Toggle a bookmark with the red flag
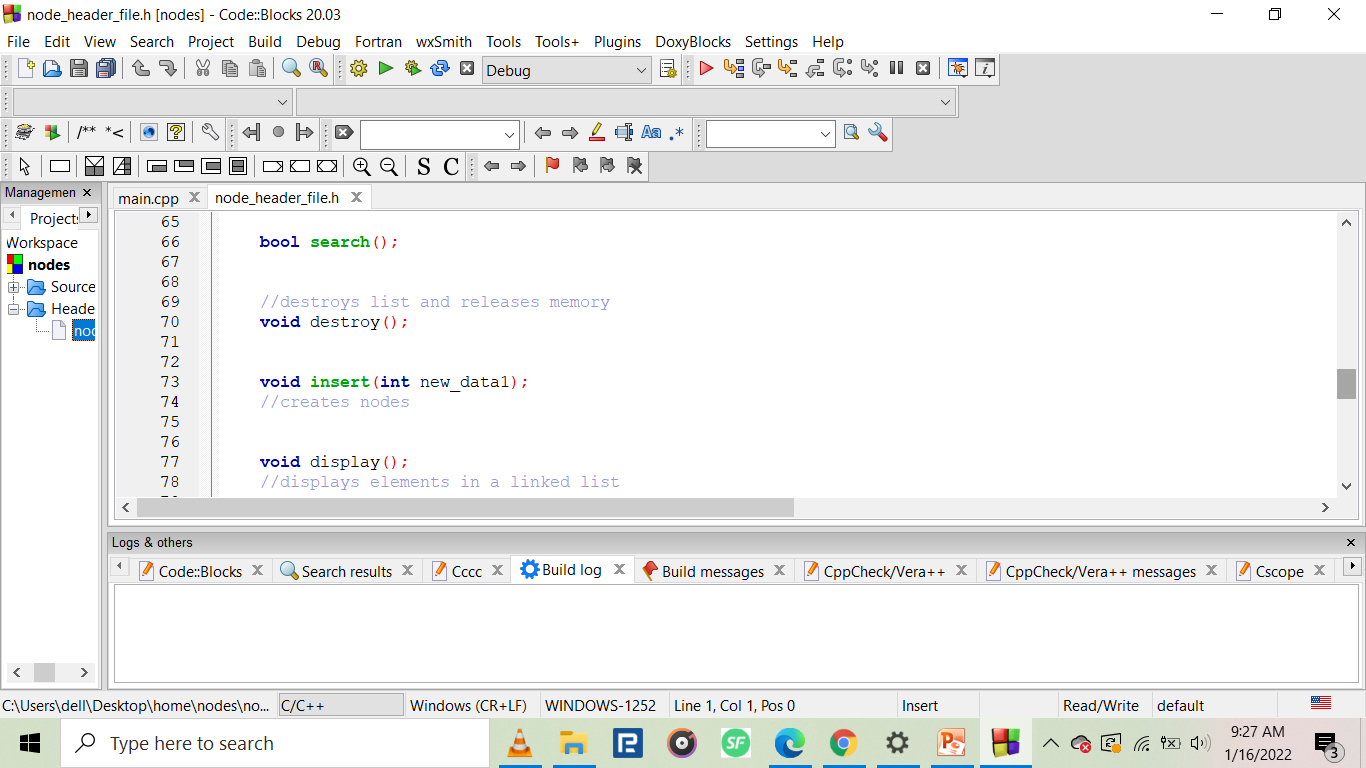 click(x=551, y=166)
